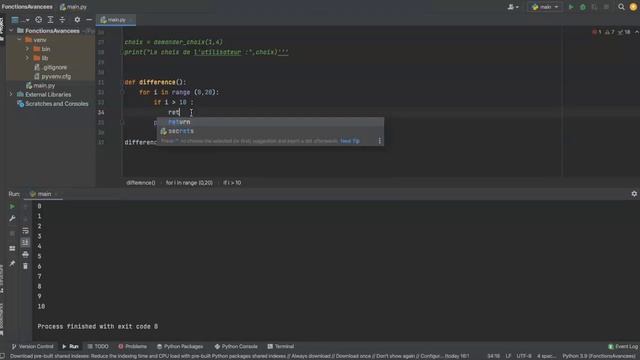Screen dimensions: 640x360
Task: Click the difference() breadcrumb
Action: [140, 183]
